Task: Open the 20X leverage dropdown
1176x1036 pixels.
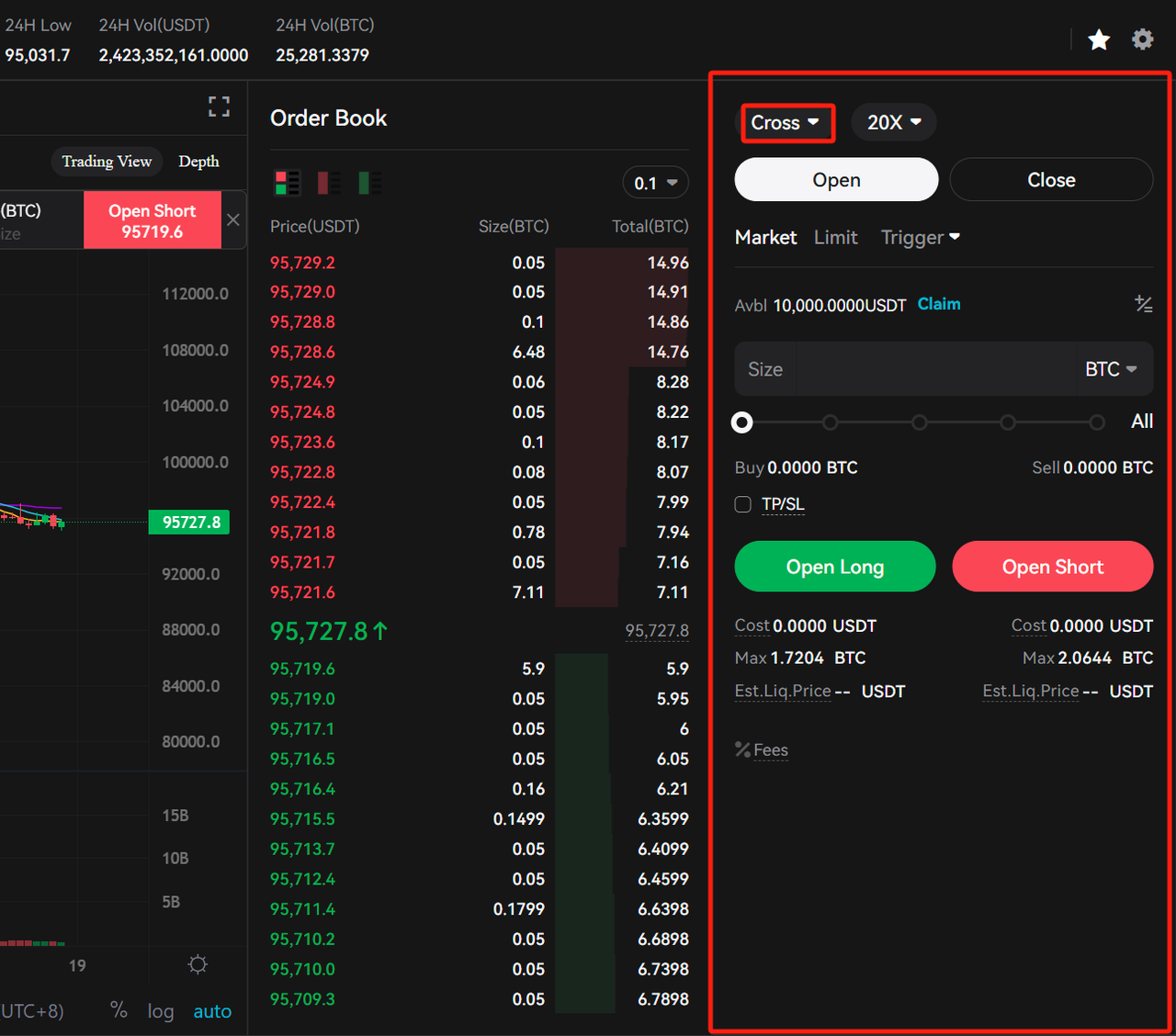Action: pyautogui.click(x=894, y=122)
